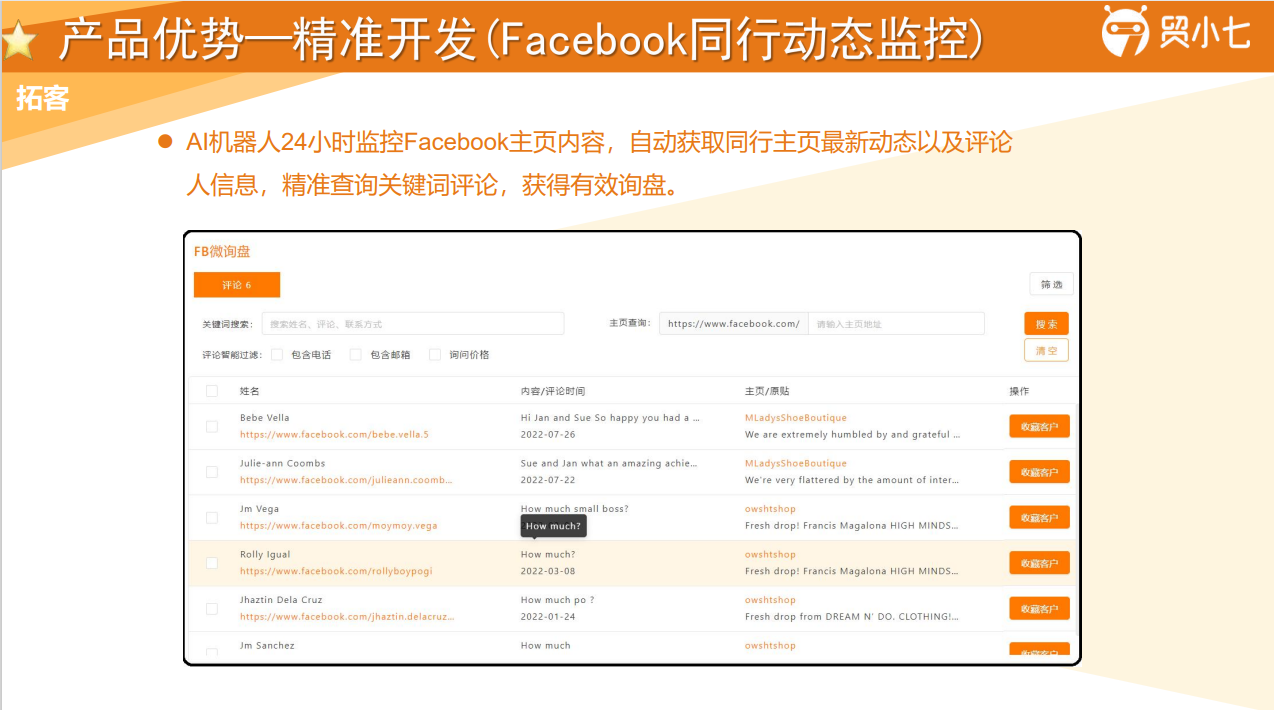Click the 姓名 column header
Screen dimensions: 1274x710
pyautogui.click(x=249, y=391)
